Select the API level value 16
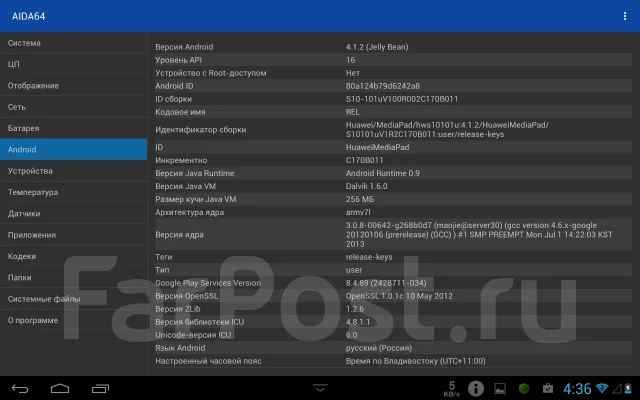This screenshot has height=400, width=640. (351, 60)
